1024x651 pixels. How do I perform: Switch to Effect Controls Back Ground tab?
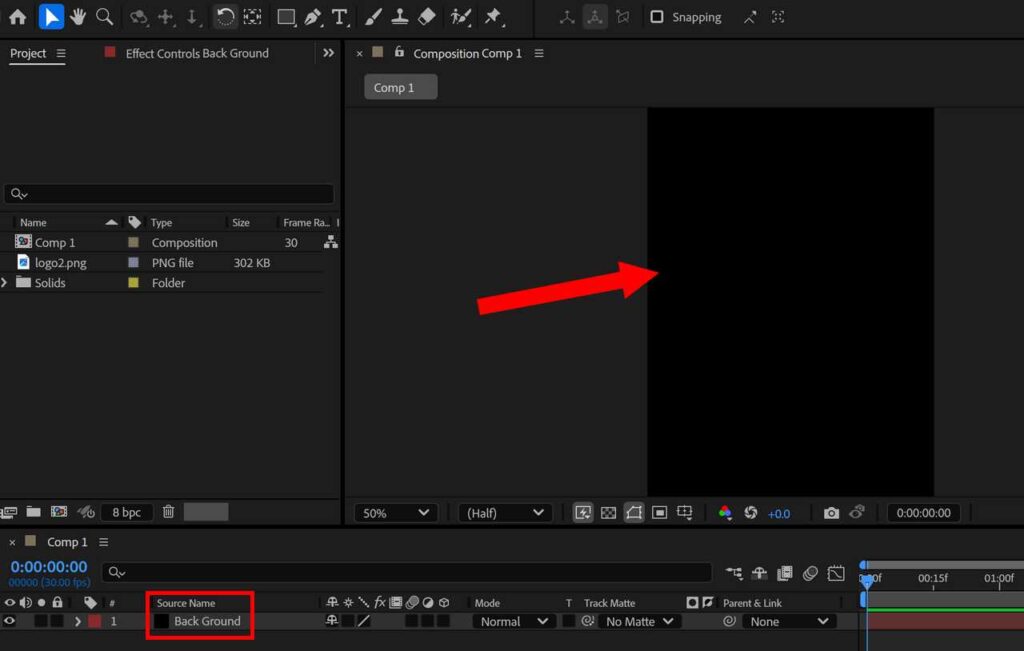coord(197,54)
